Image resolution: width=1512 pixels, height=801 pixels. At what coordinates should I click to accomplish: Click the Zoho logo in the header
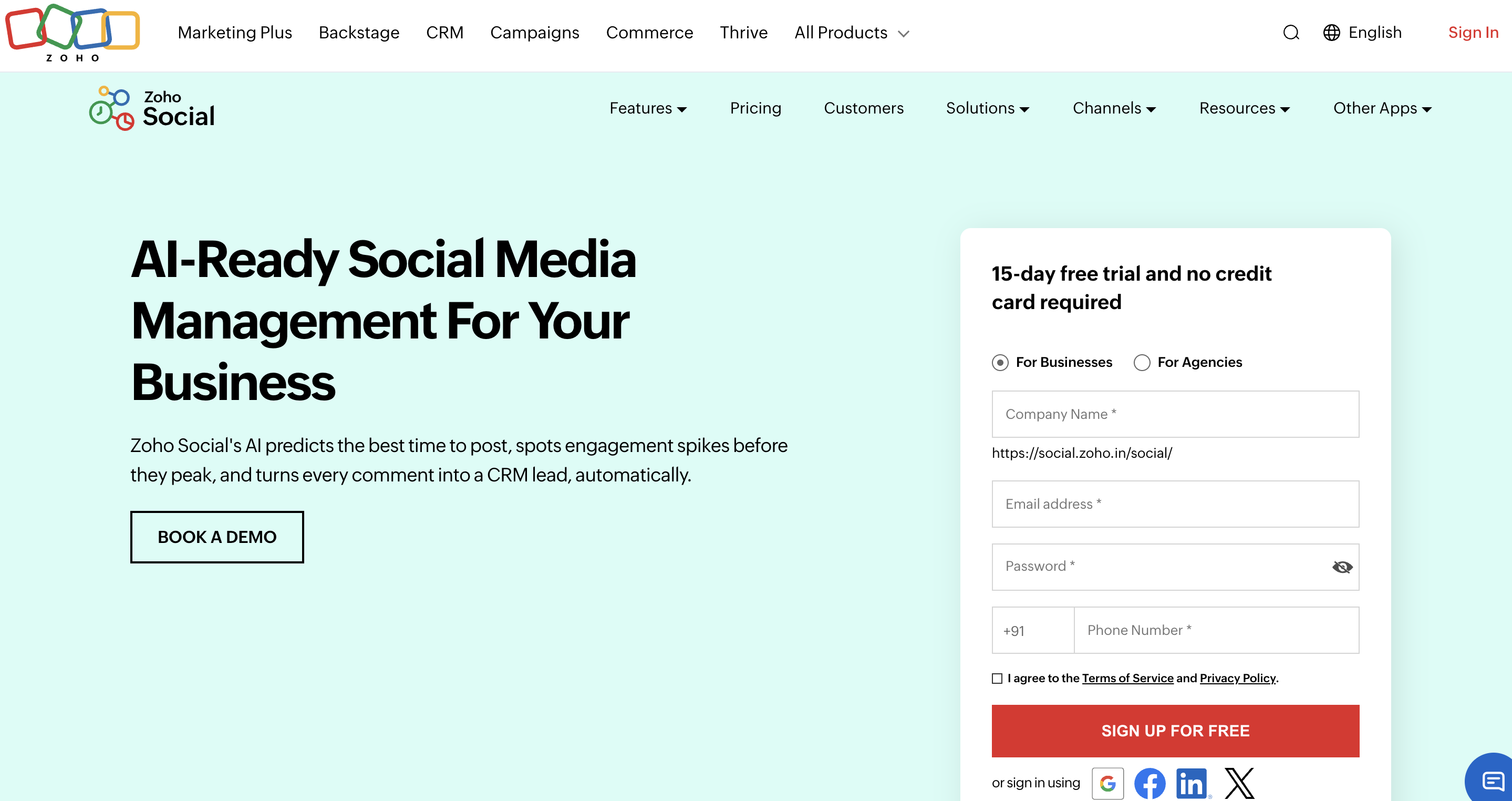point(72,33)
